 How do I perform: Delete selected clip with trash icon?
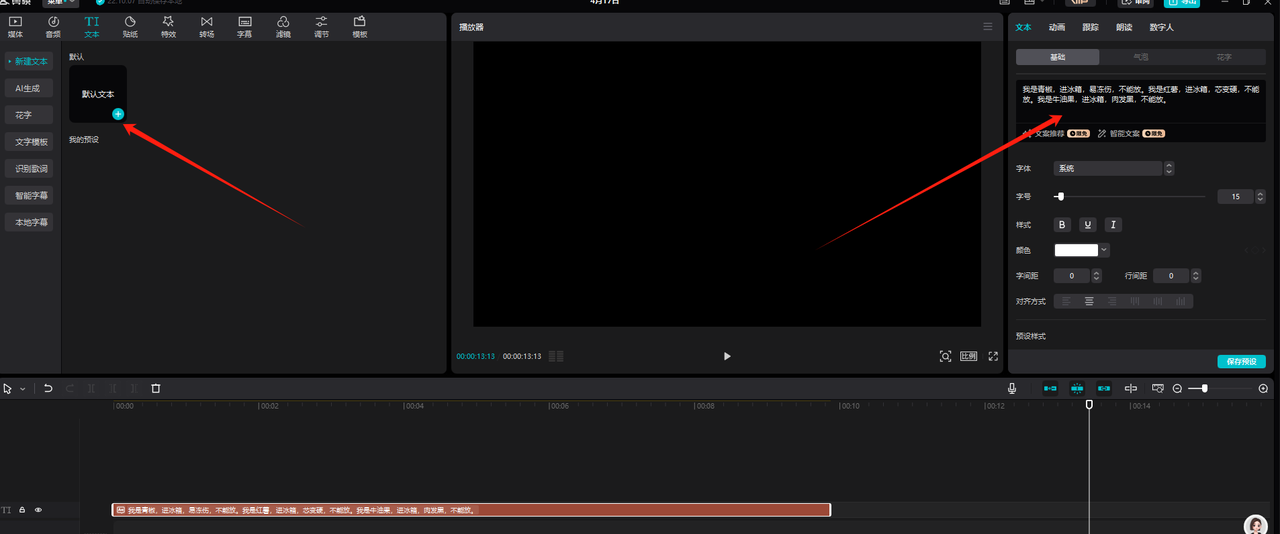coord(156,388)
